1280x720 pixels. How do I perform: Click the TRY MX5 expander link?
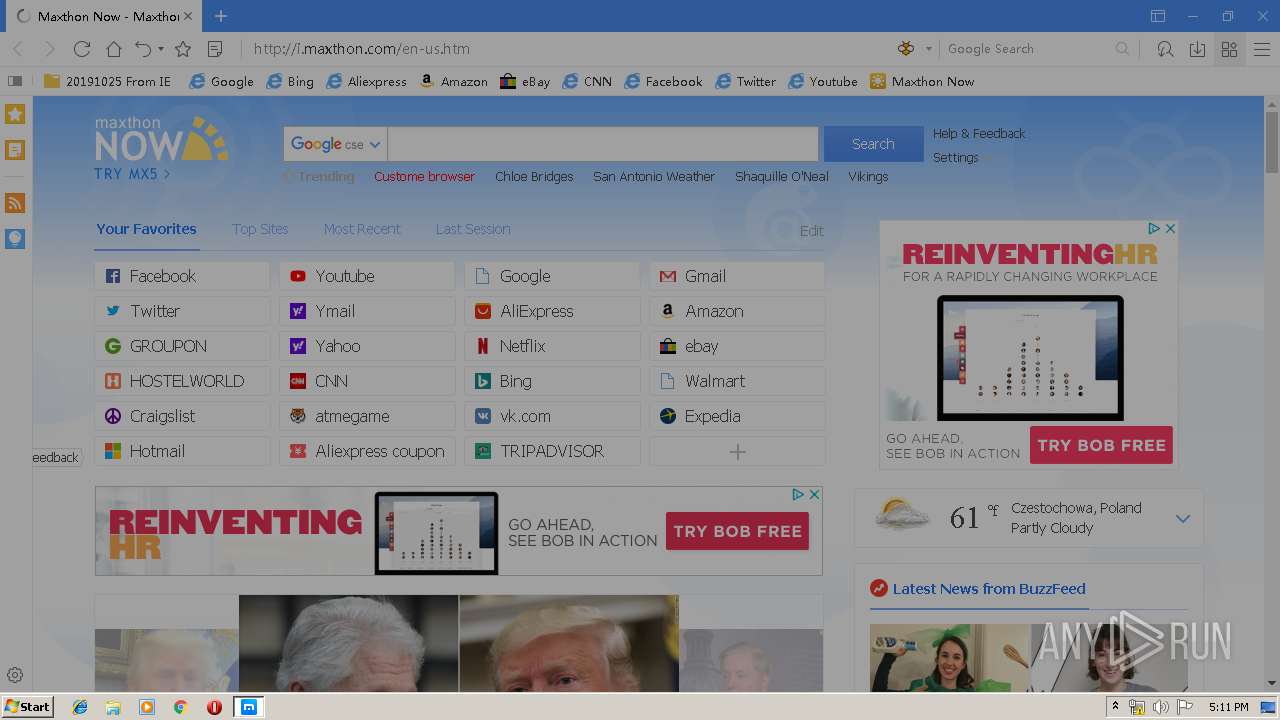132,174
